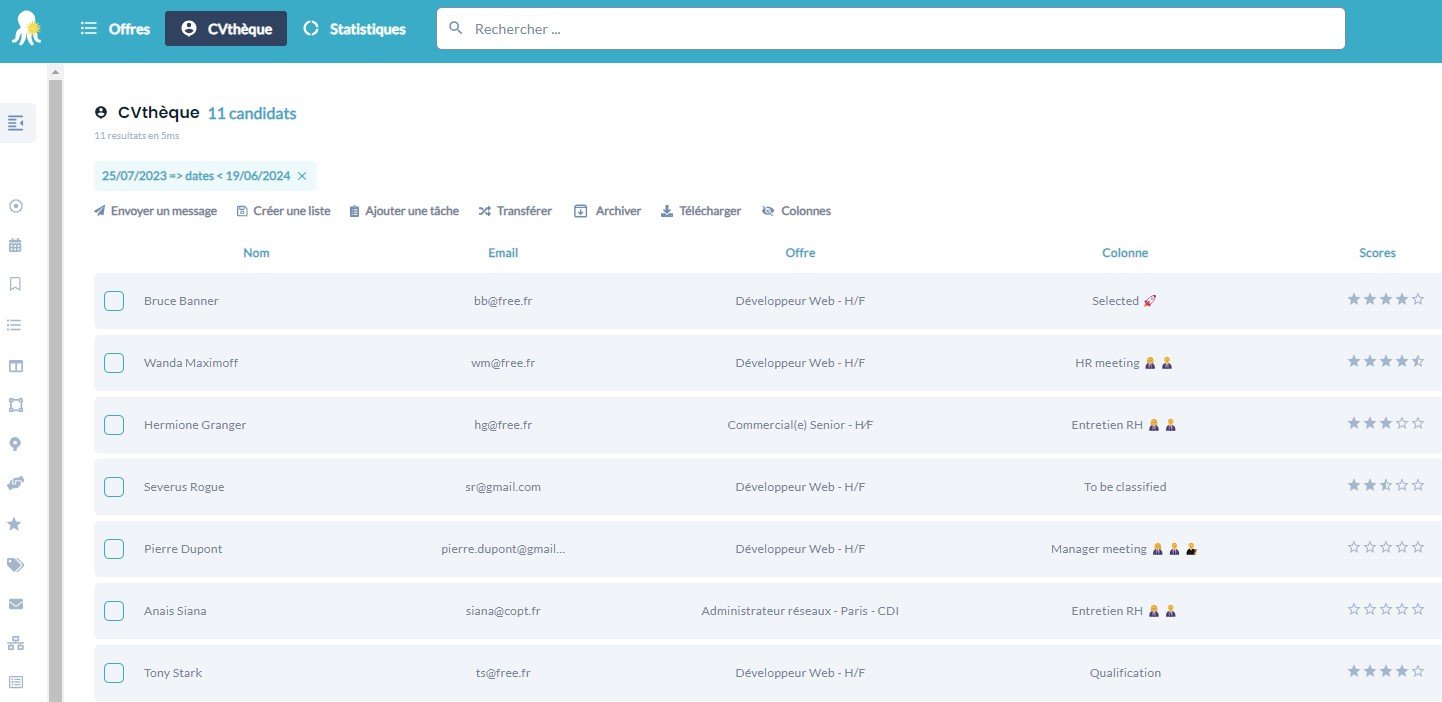Click the magnifier icon in the search bar
The width and height of the screenshot is (1442, 702).
pyautogui.click(x=456, y=28)
